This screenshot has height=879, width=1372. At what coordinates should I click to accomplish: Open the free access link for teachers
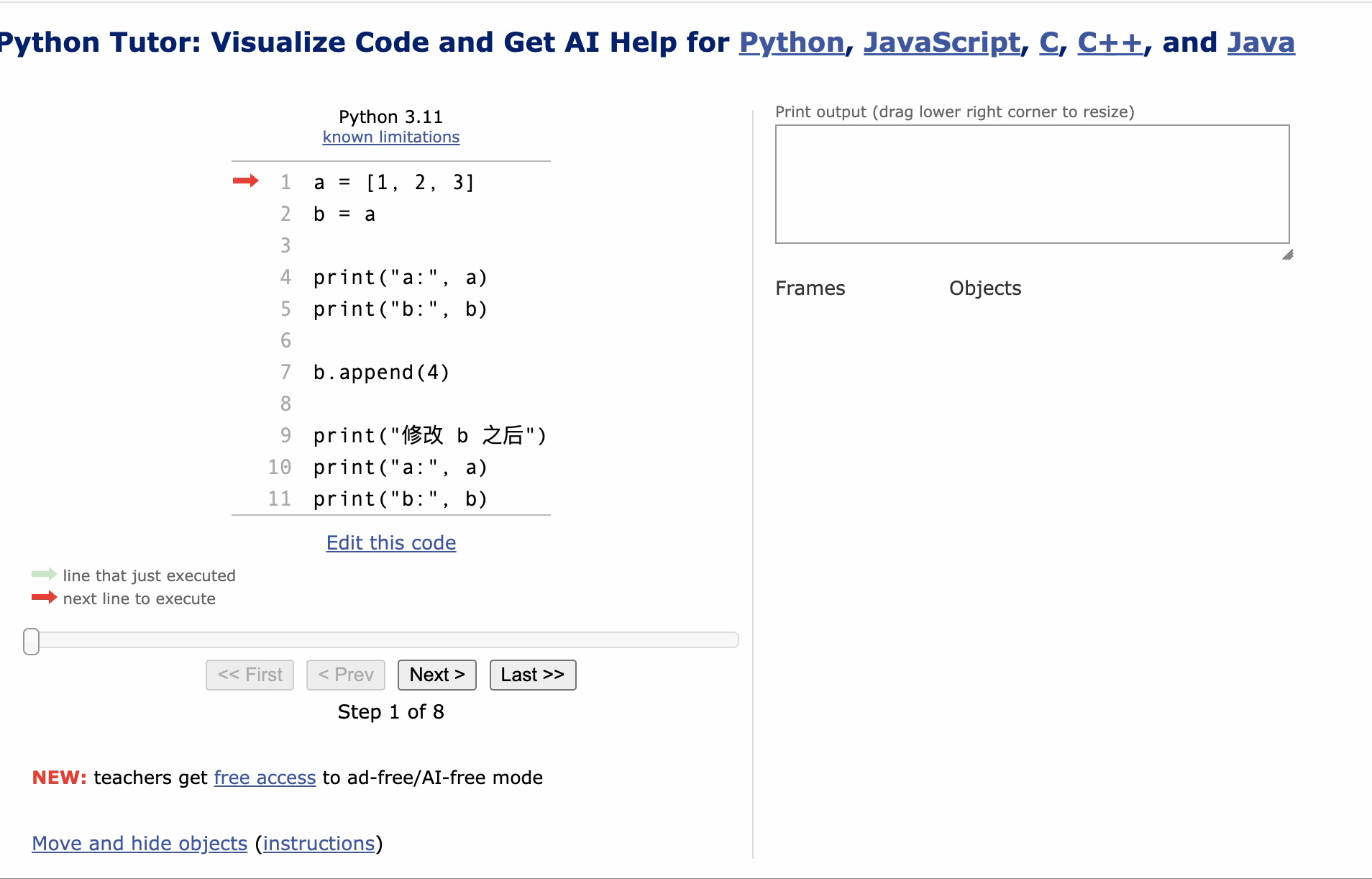[x=265, y=778]
